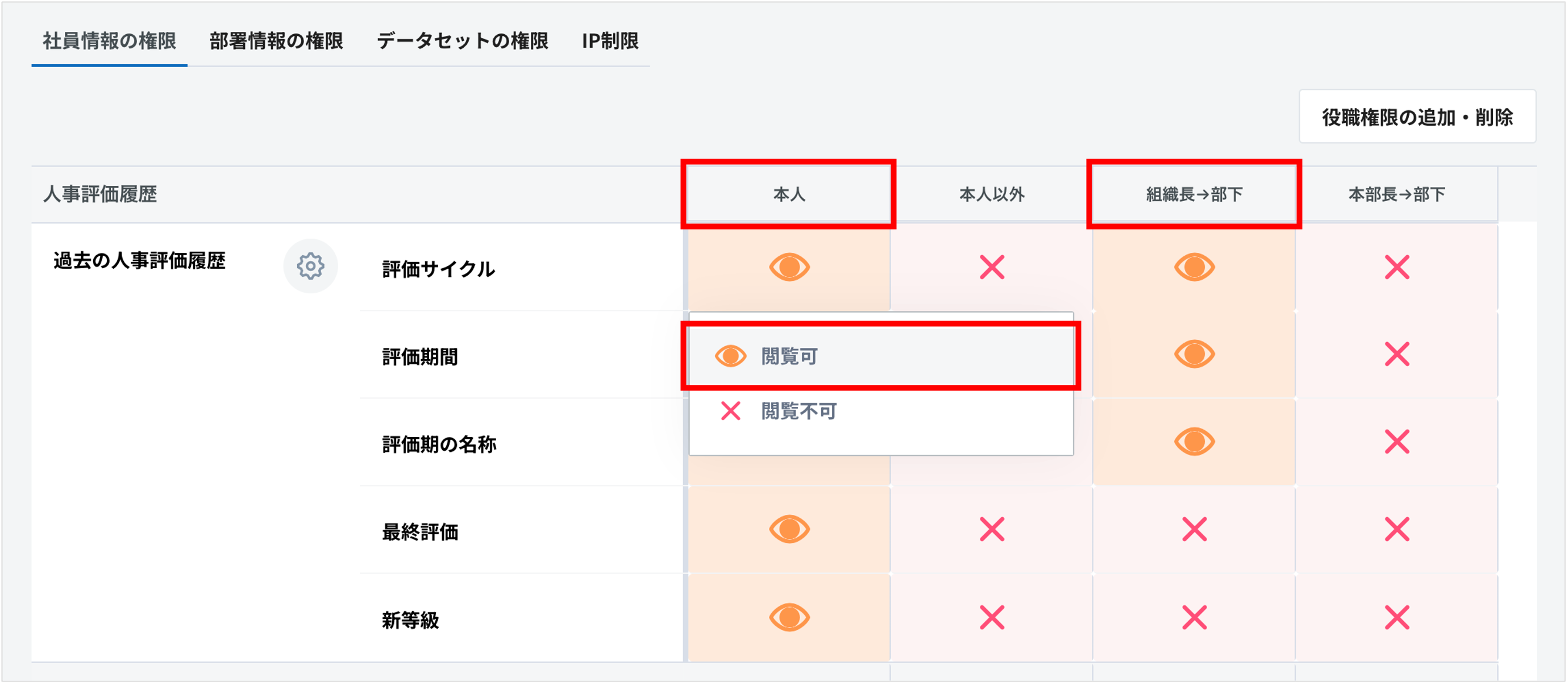Select the データセットの権限 tab
Screen dimensions: 1568x682
pos(463,41)
